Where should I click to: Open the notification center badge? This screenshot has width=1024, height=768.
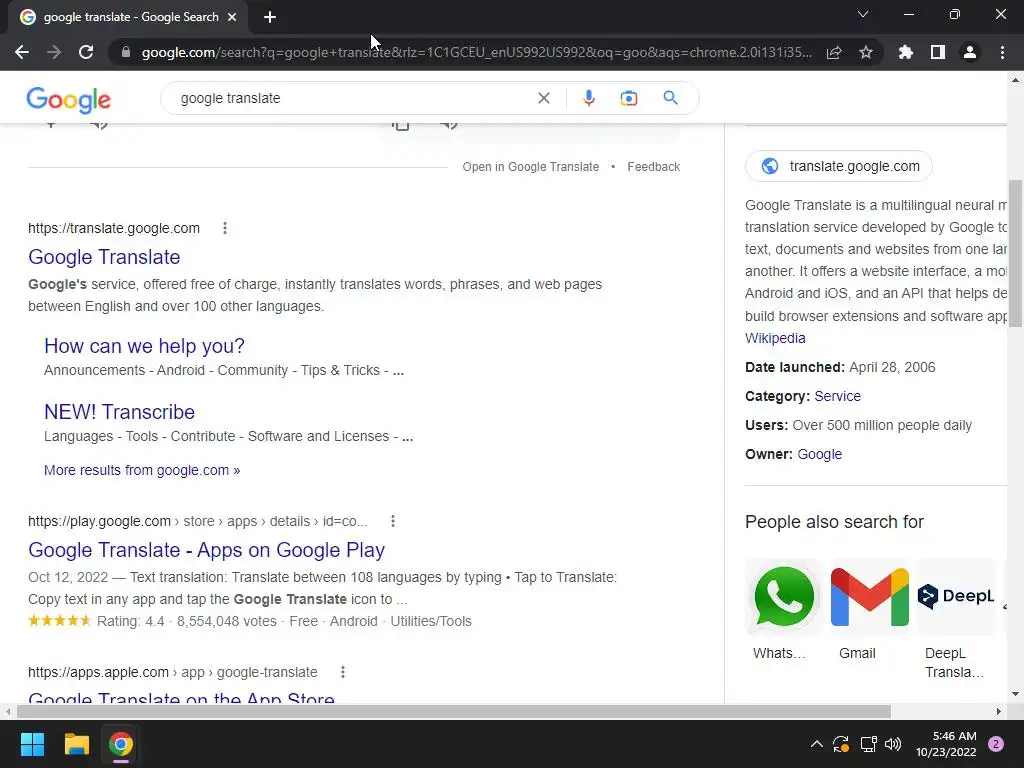click(996, 744)
